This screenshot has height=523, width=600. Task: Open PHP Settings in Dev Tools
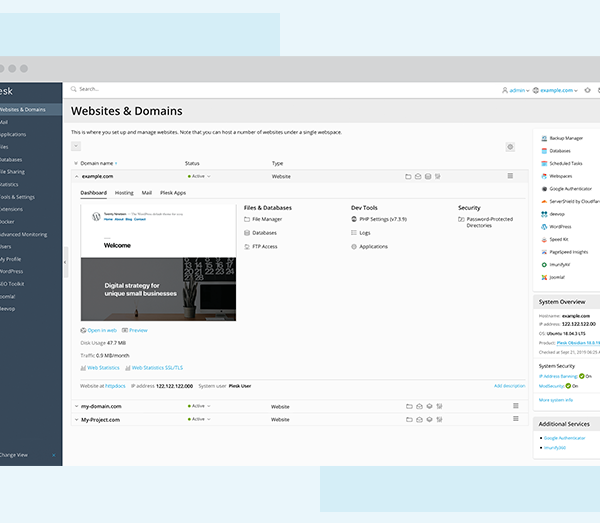382,219
